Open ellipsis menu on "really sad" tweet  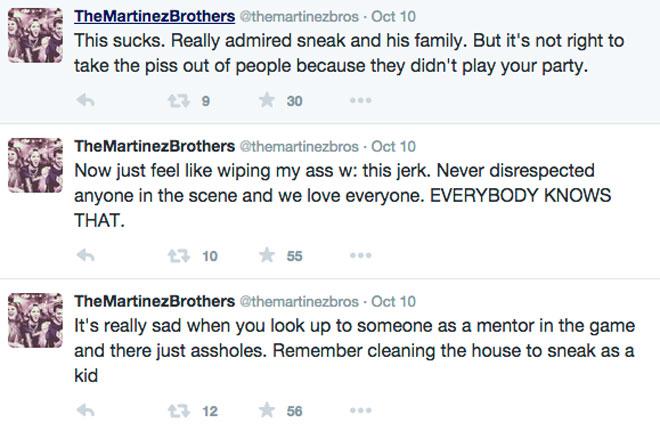[361, 411]
